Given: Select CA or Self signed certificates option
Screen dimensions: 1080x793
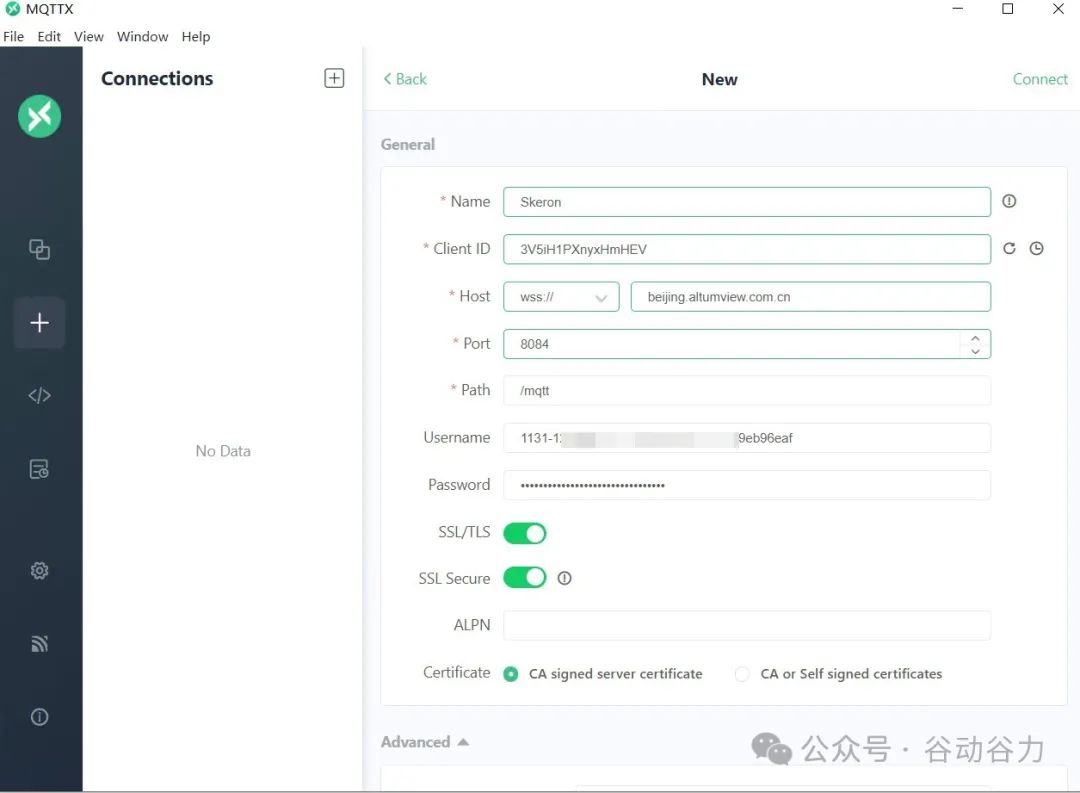Looking at the screenshot, I should pos(742,674).
